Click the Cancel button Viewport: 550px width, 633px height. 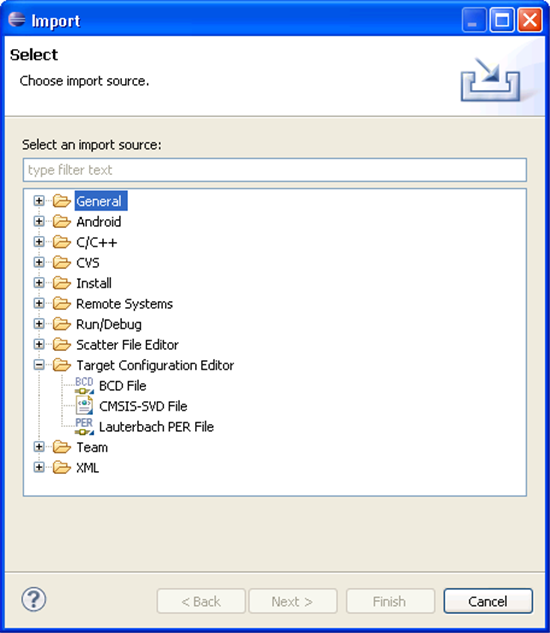pos(488,601)
